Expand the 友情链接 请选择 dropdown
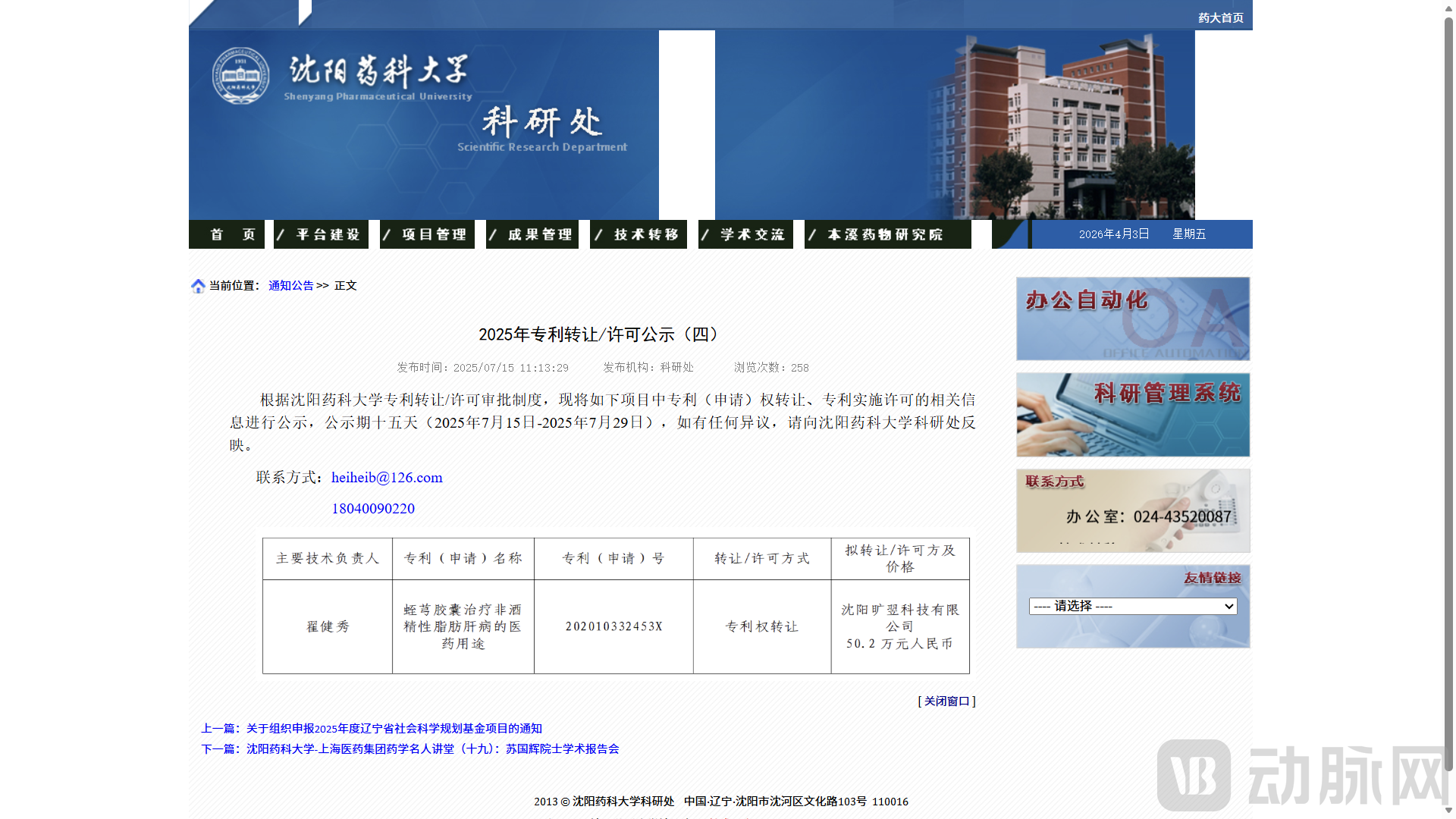 (x=1131, y=606)
